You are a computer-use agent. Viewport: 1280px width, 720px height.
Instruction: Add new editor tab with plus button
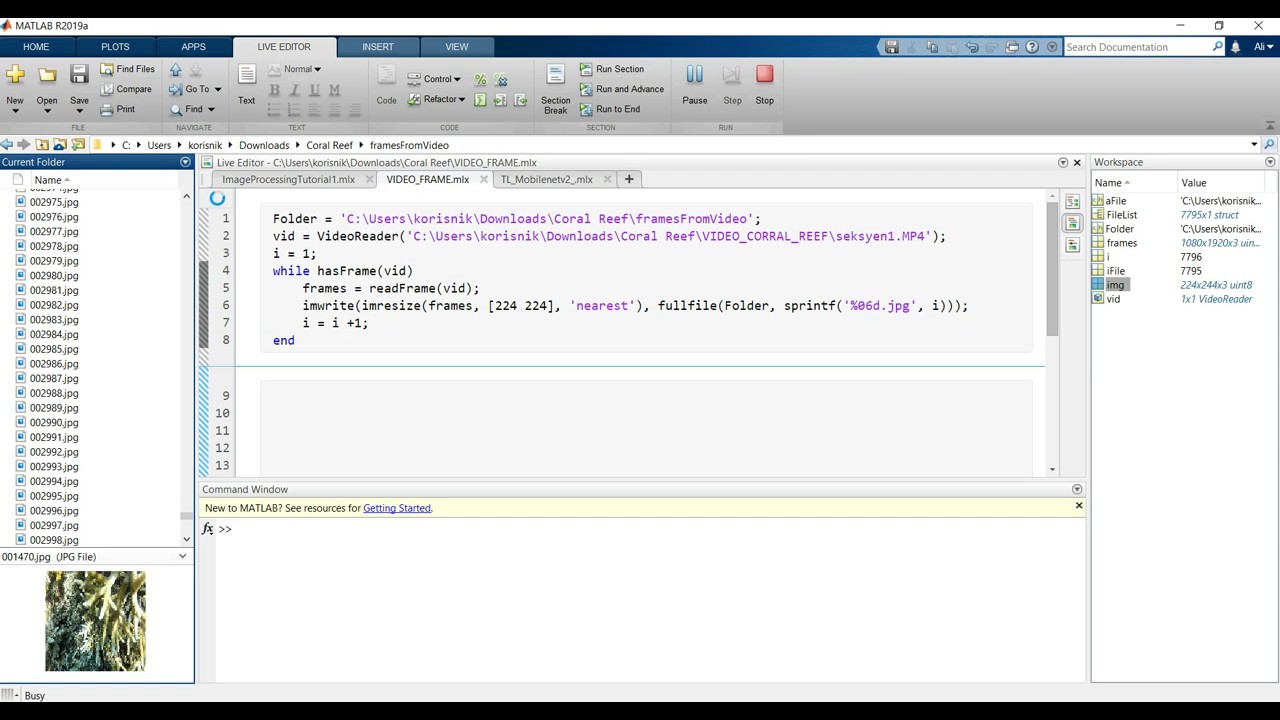629,179
